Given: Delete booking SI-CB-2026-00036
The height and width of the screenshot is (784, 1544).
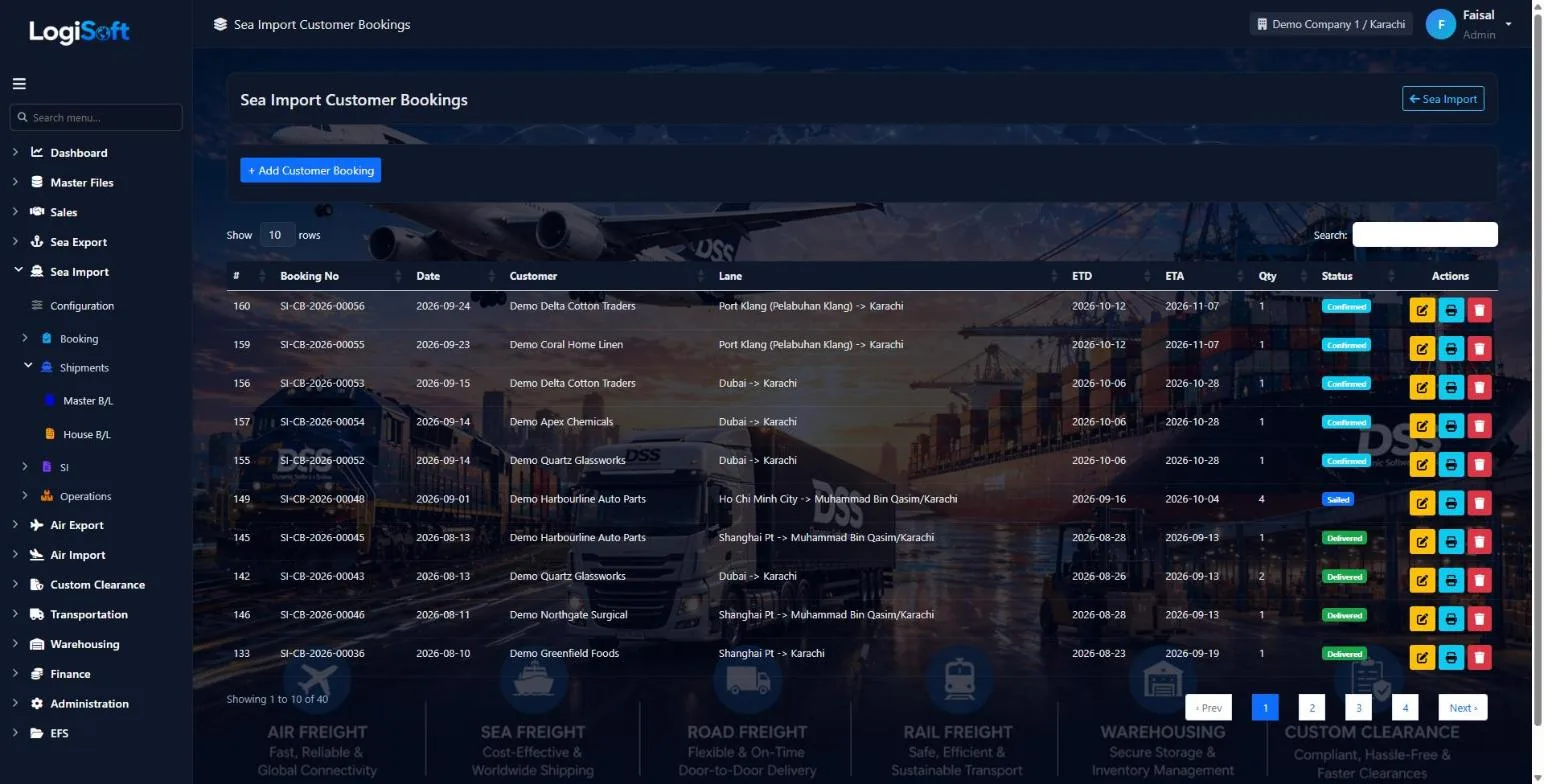Looking at the screenshot, I should 1479,657.
